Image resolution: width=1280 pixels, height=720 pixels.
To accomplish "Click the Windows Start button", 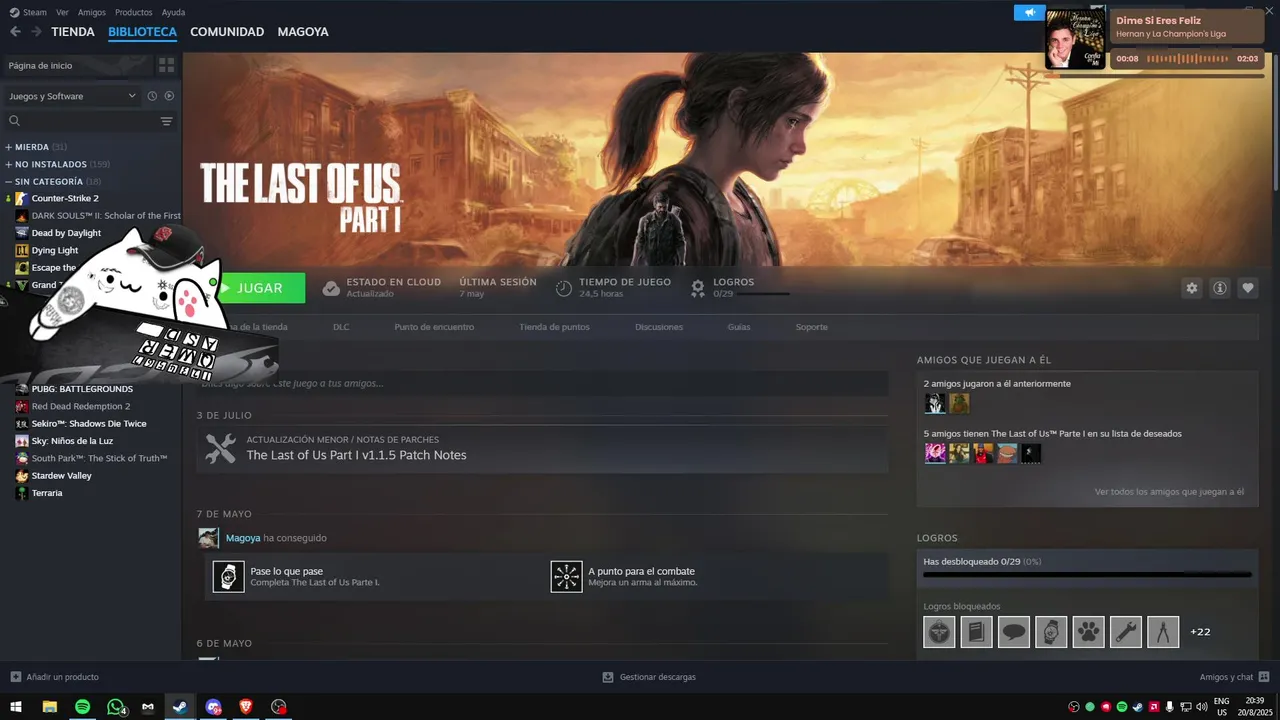I will [x=16, y=706].
